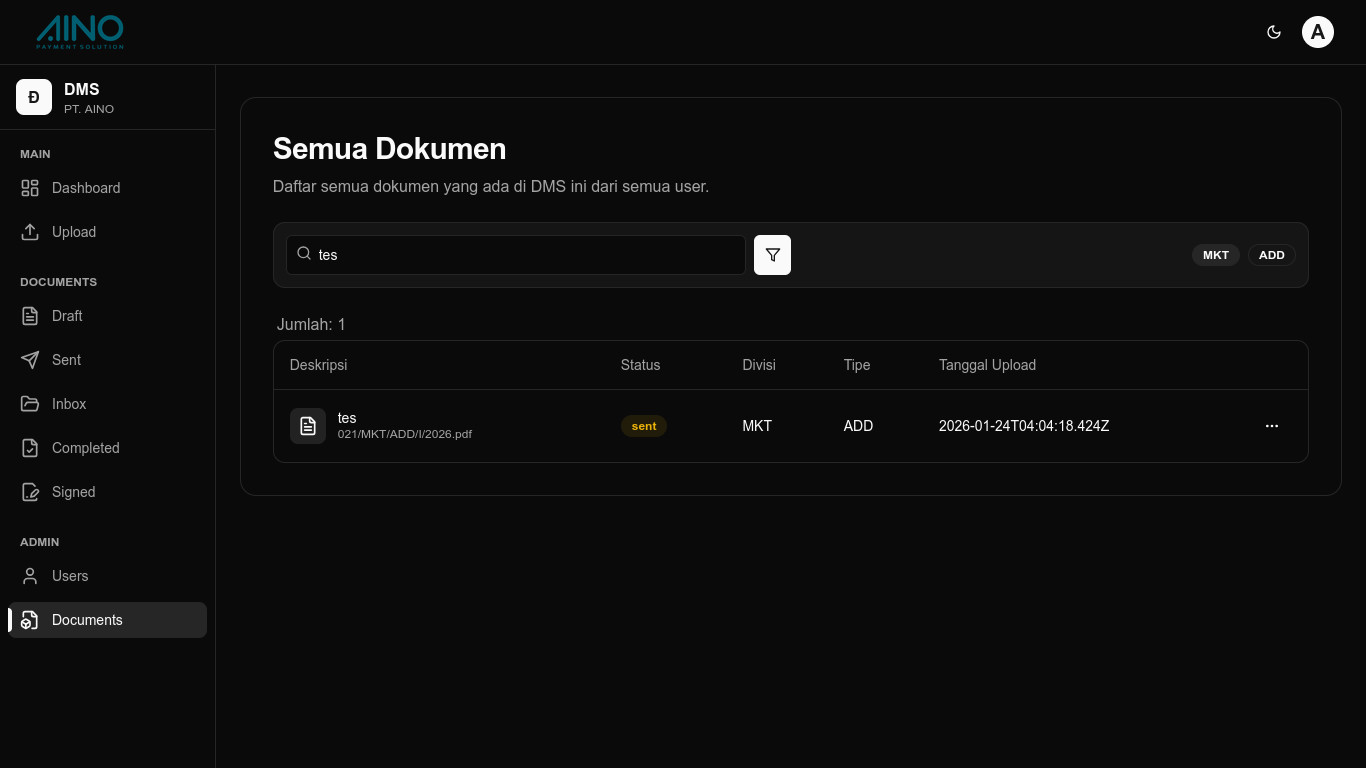The height and width of the screenshot is (768, 1366).
Task: Open the three-dot row actions menu
Action: tap(1271, 426)
